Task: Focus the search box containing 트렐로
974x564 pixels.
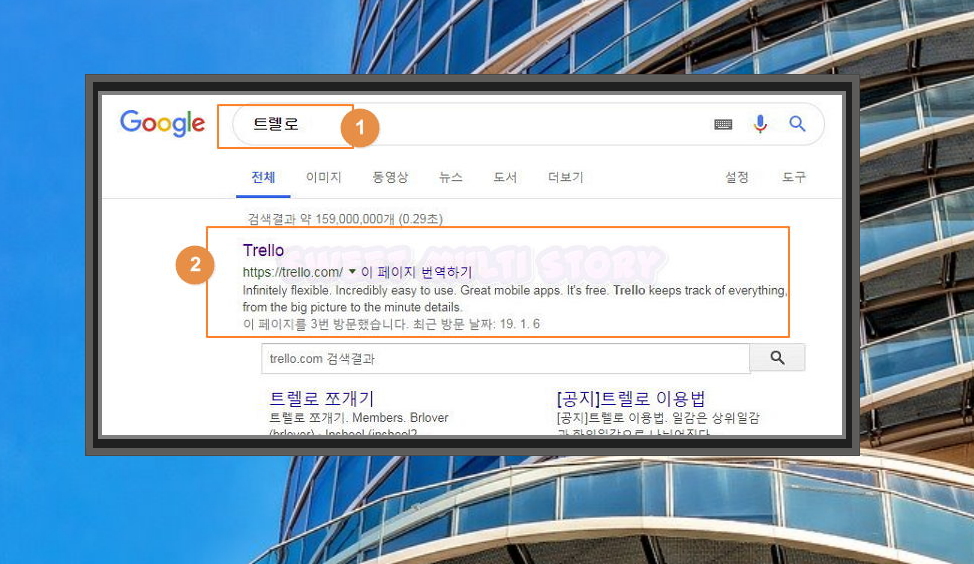Action: pyautogui.click(x=528, y=124)
